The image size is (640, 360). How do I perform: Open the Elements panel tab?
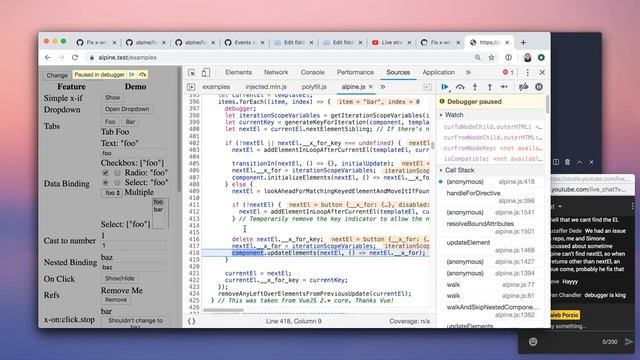click(x=238, y=72)
